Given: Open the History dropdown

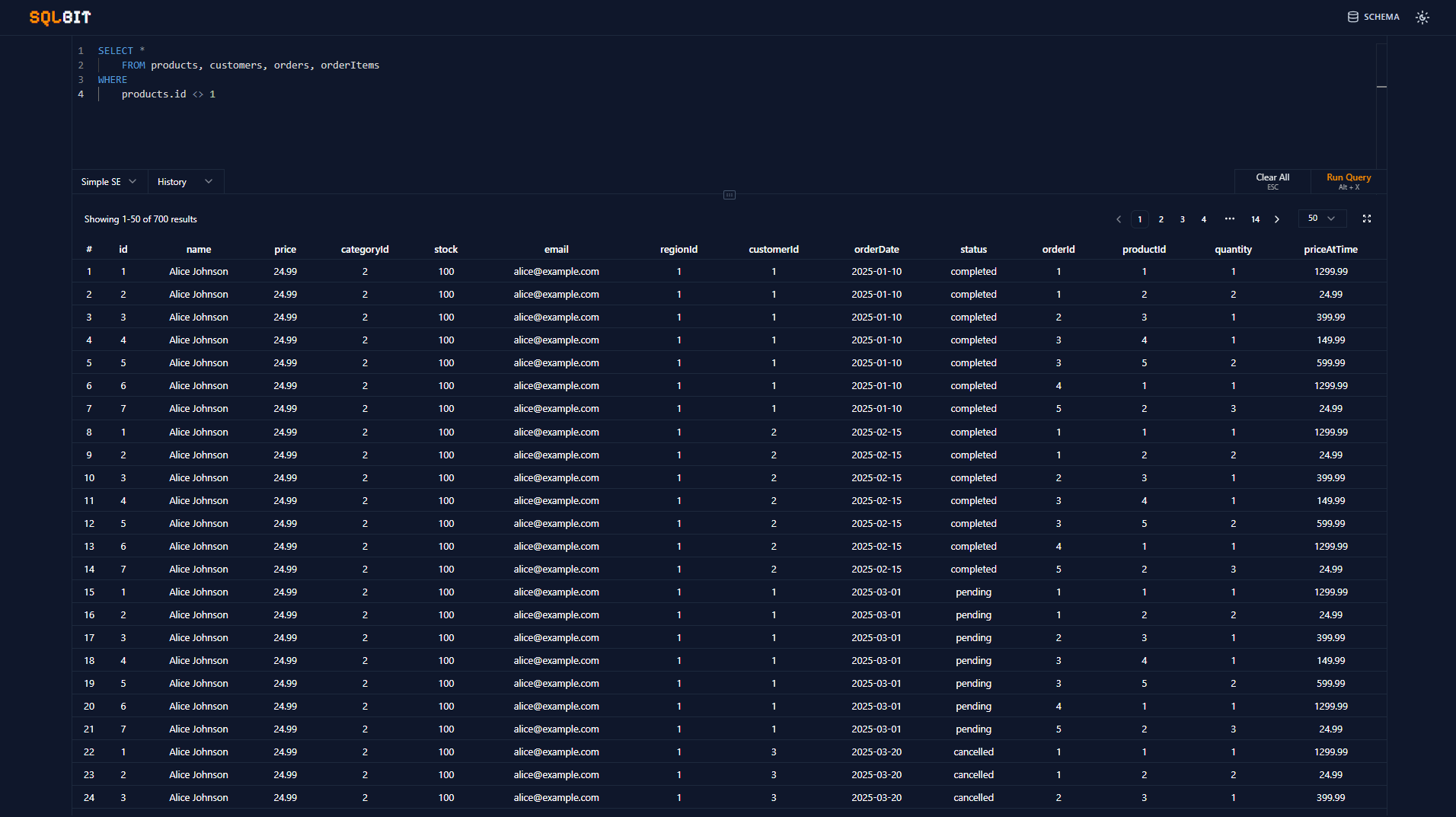Looking at the screenshot, I should (x=185, y=181).
